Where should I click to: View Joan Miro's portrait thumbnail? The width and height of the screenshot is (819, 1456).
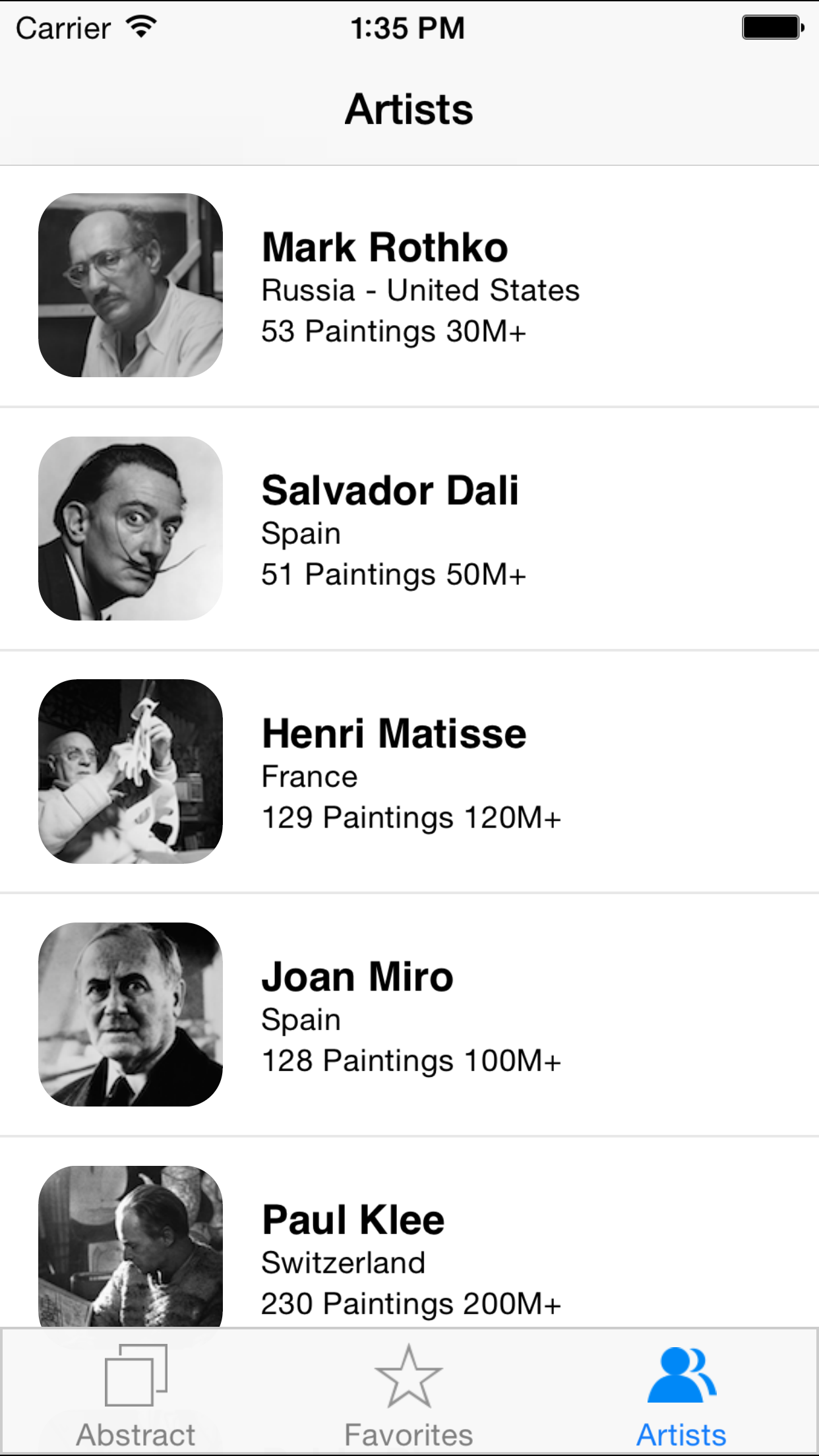(131, 1014)
